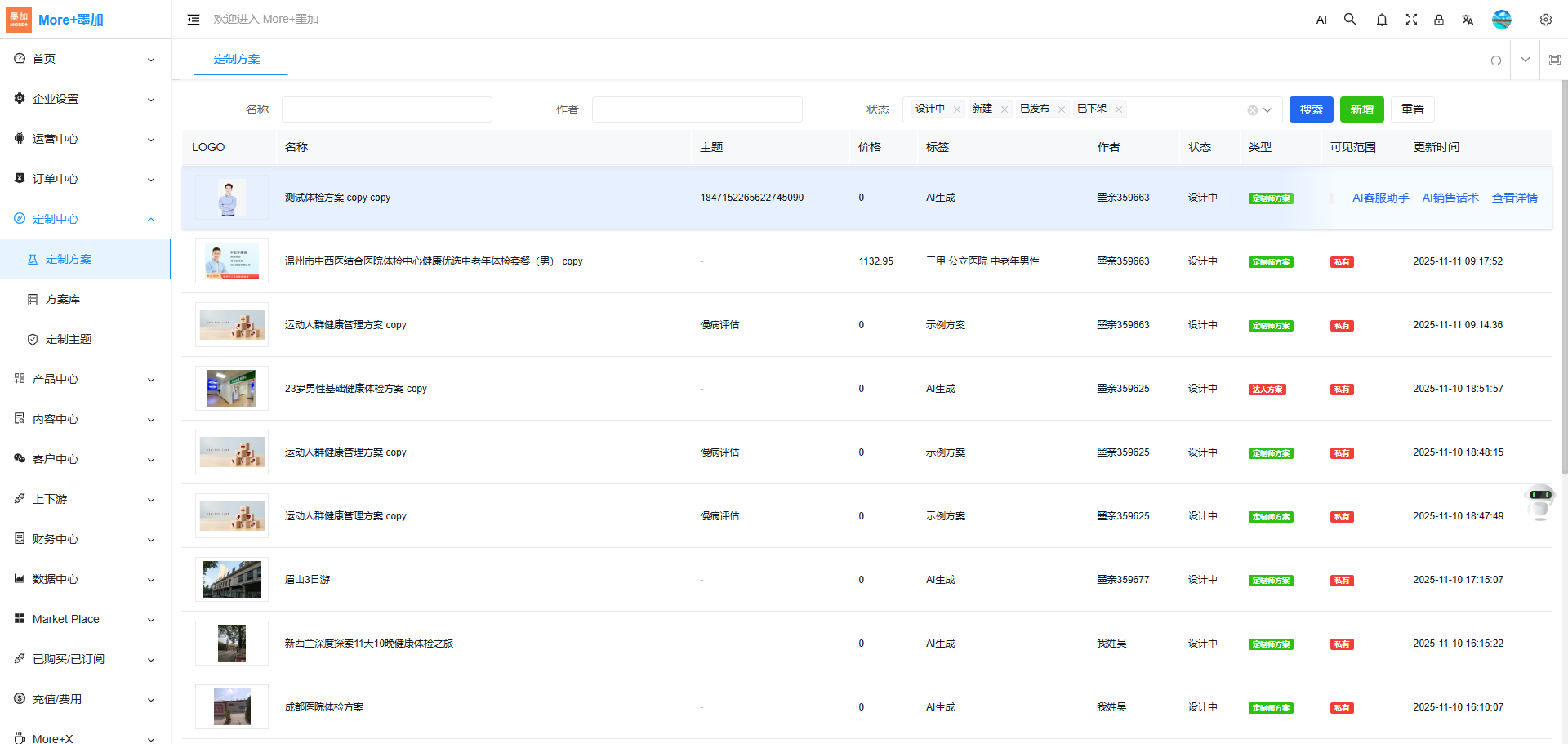The image size is (1568, 744).
Task: Open the floating robot assistant
Action: click(x=1539, y=501)
